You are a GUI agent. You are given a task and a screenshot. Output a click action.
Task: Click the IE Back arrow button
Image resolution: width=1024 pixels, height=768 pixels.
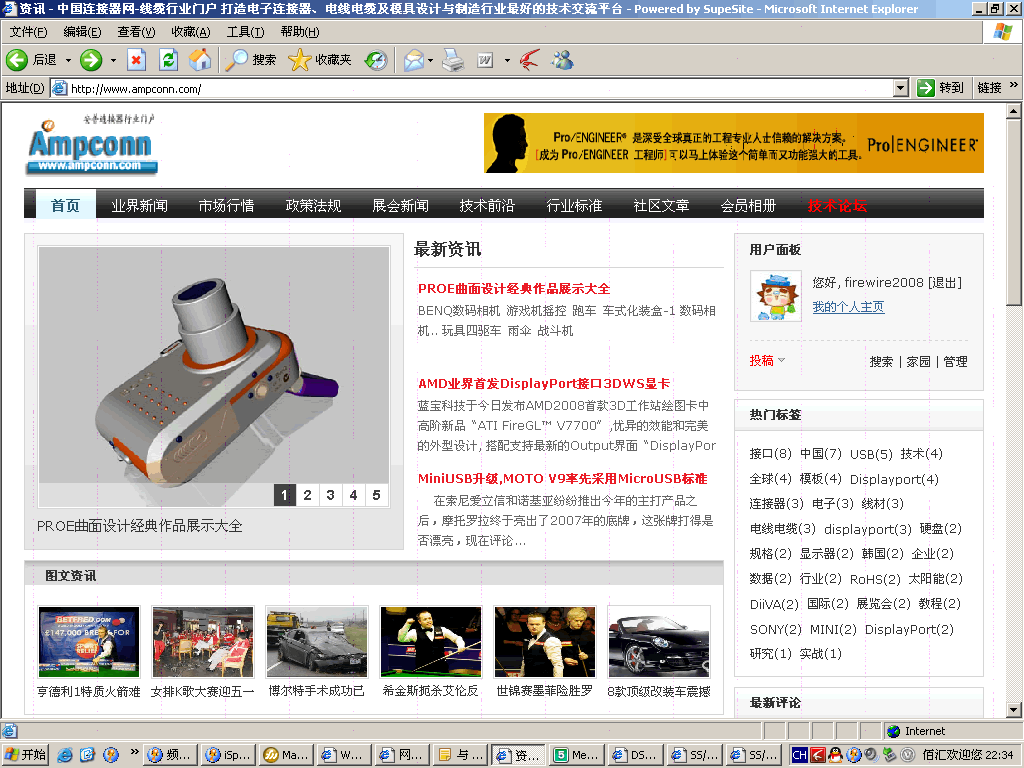click(x=17, y=60)
